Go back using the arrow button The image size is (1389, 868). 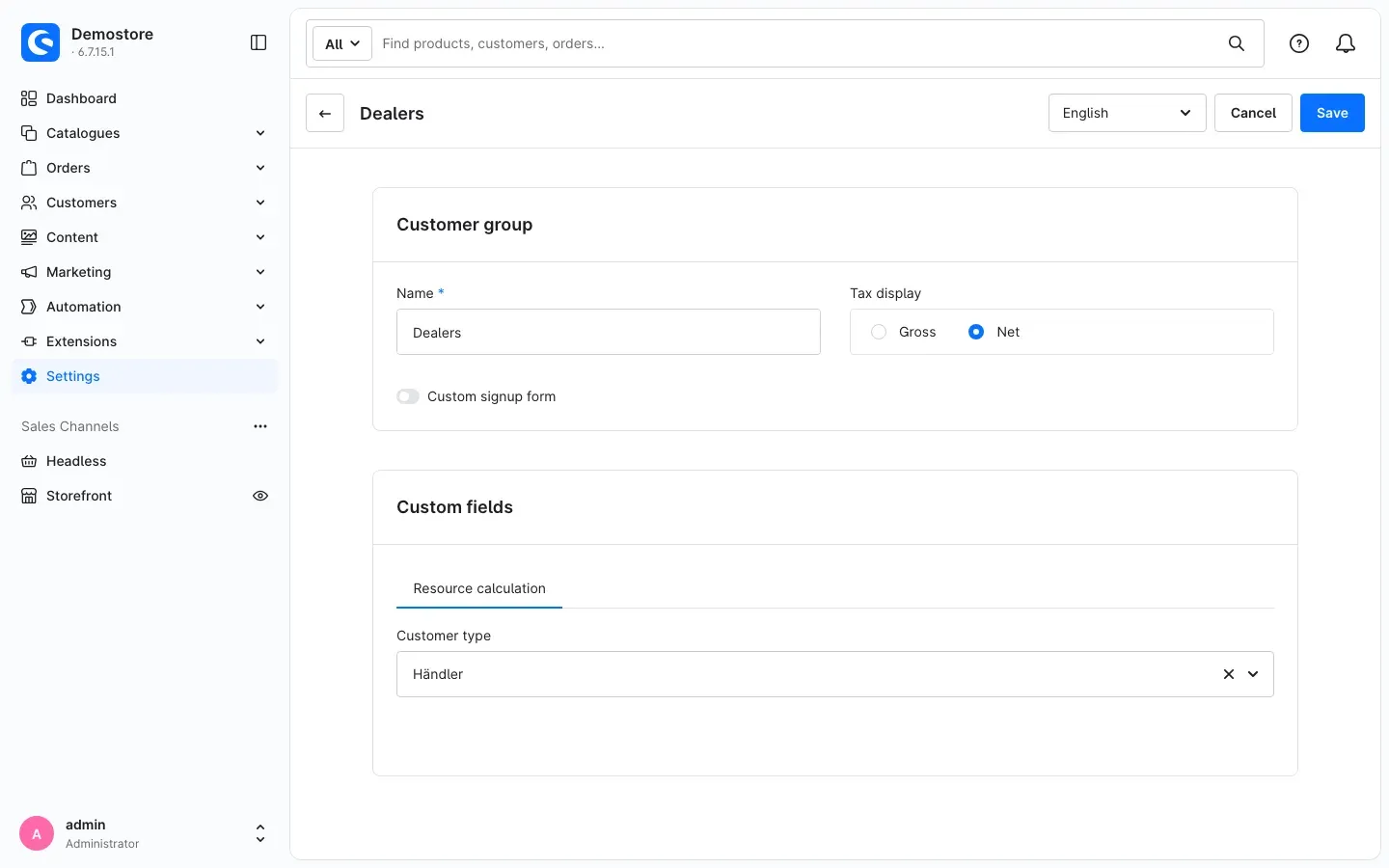pos(325,113)
